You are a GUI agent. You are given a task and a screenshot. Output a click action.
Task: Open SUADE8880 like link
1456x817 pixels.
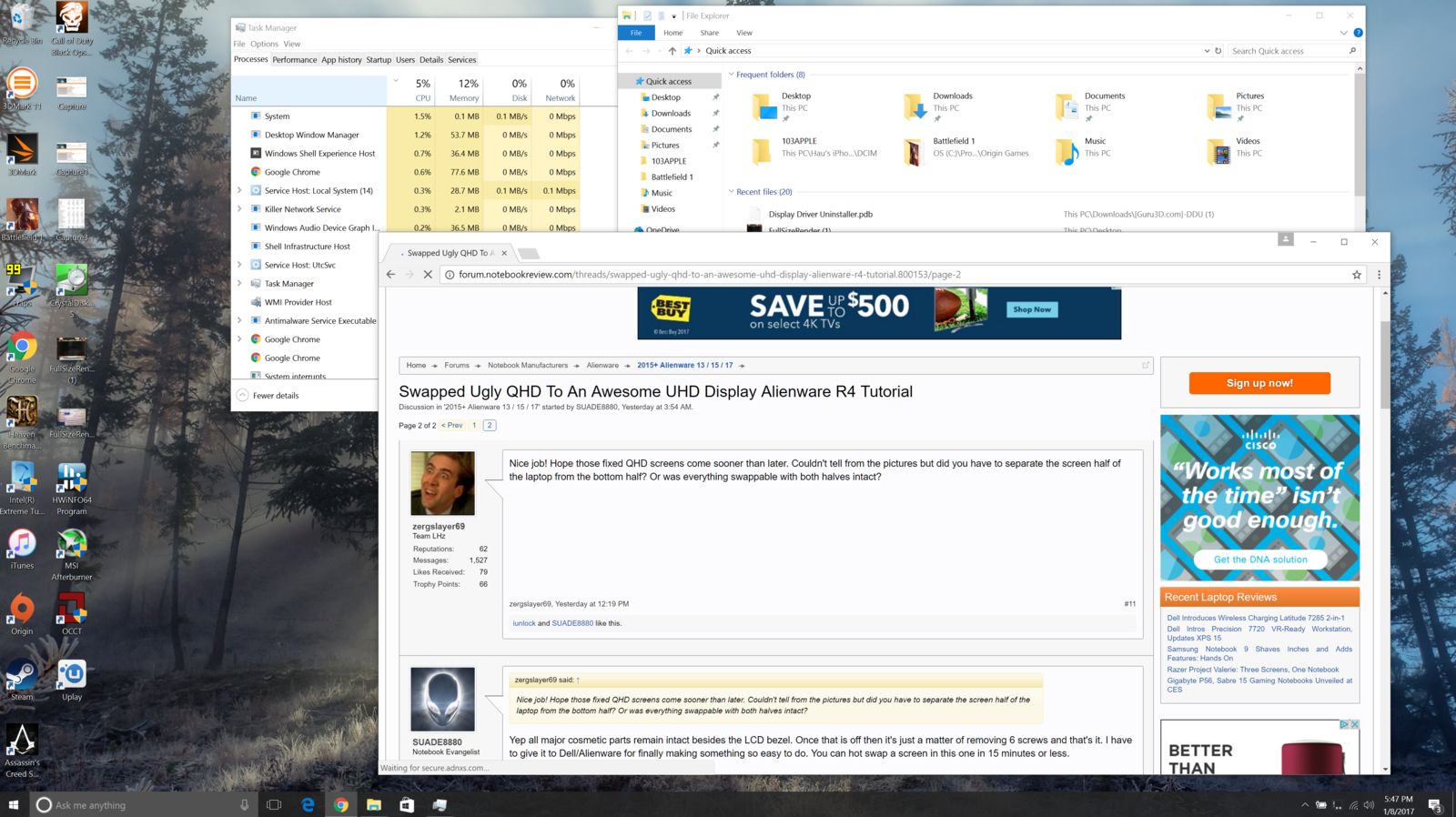[572, 623]
